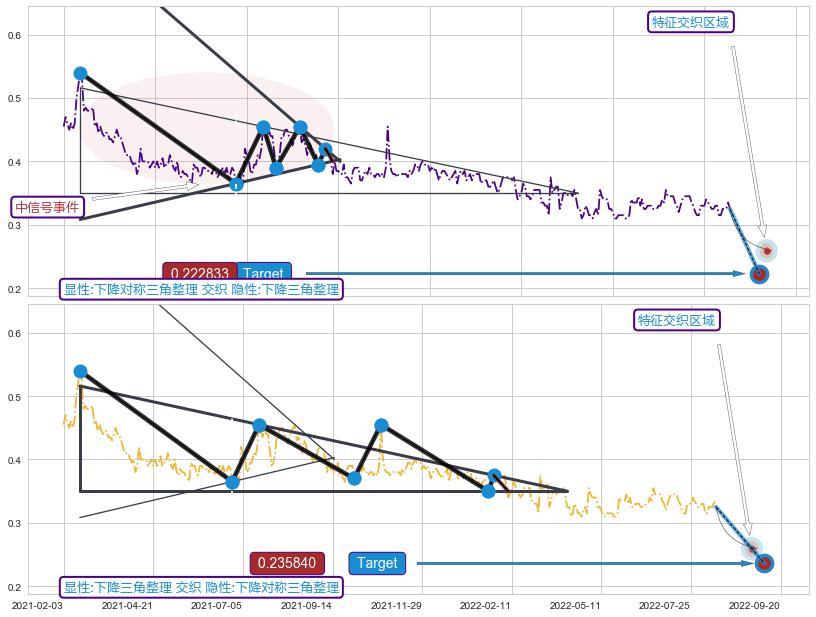The height and width of the screenshot is (617, 816).
Task: Click the 中信号事件 label
Action: pyautogui.click(x=47, y=207)
